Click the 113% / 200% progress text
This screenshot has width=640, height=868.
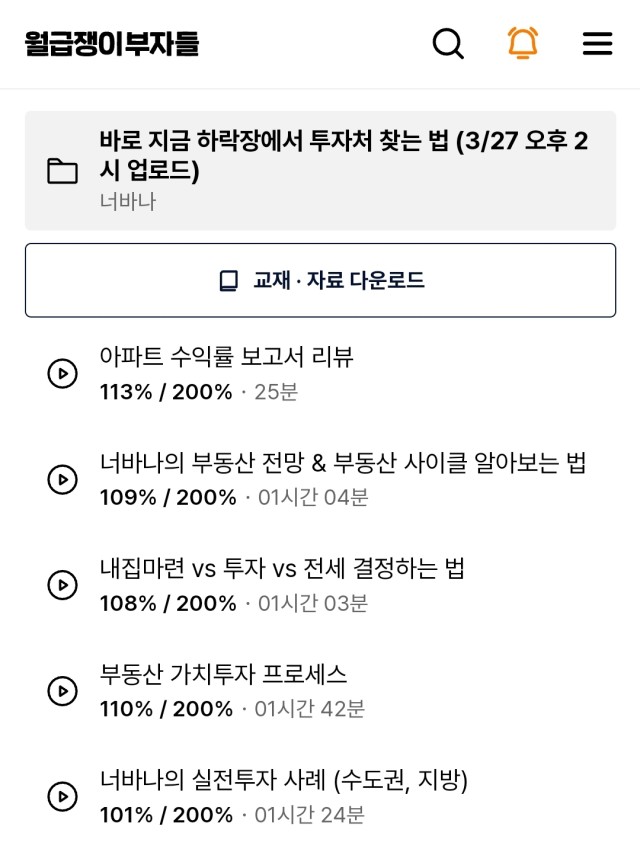click(166, 392)
